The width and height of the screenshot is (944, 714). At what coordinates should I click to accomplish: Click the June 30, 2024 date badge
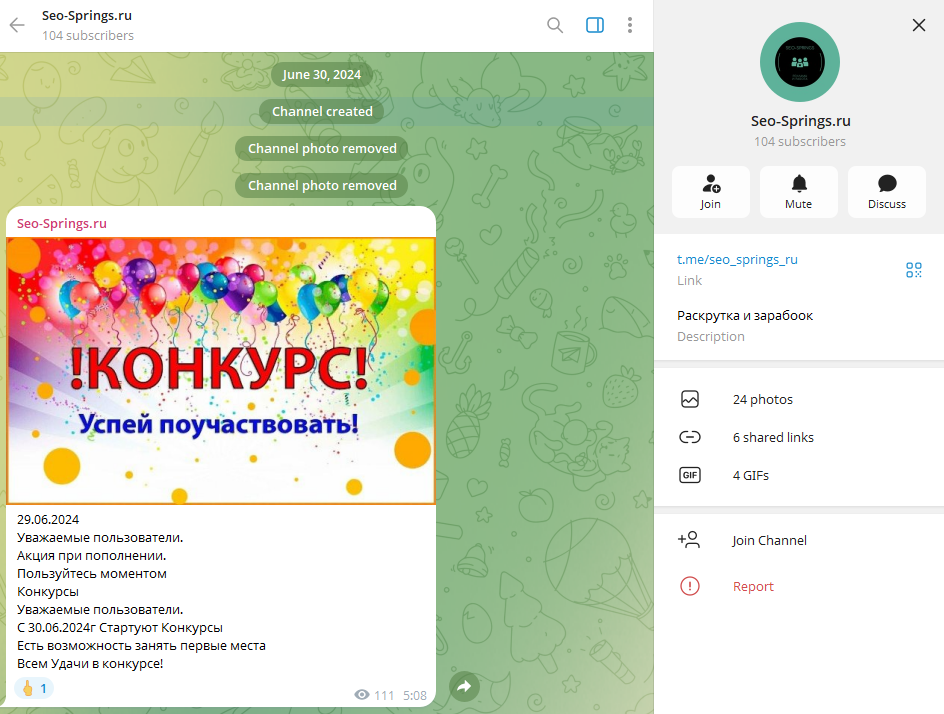click(321, 75)
